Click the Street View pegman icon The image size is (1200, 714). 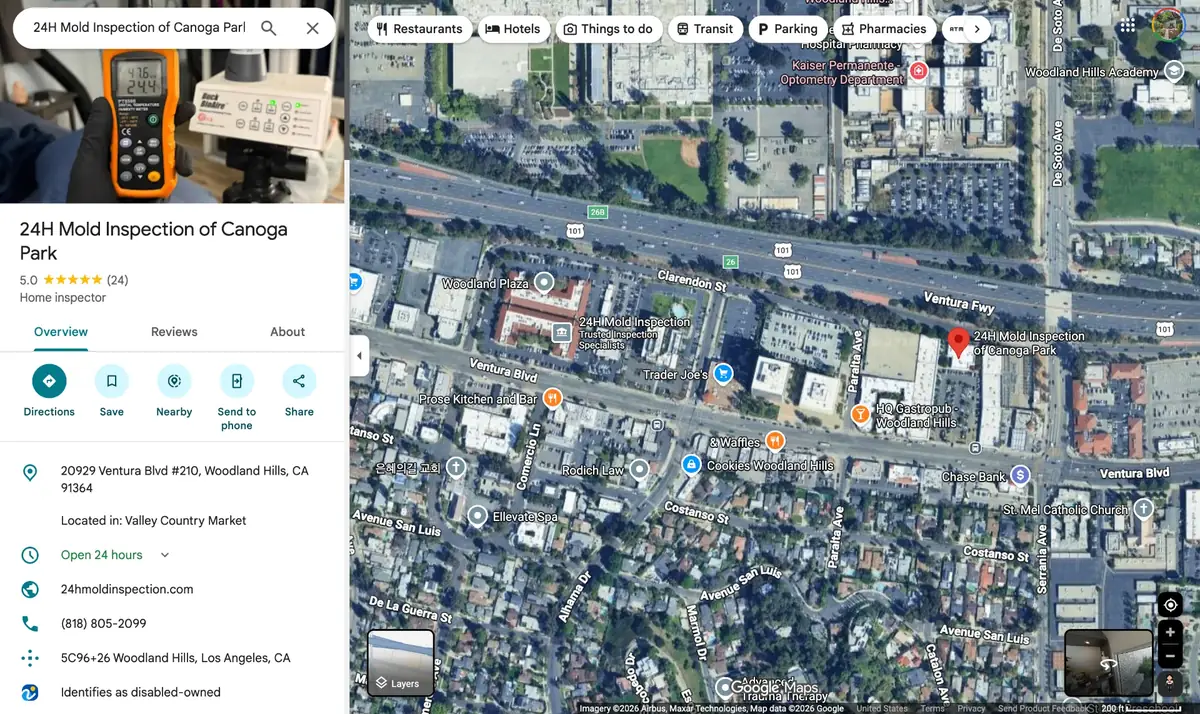click(x=1170, y=683)
